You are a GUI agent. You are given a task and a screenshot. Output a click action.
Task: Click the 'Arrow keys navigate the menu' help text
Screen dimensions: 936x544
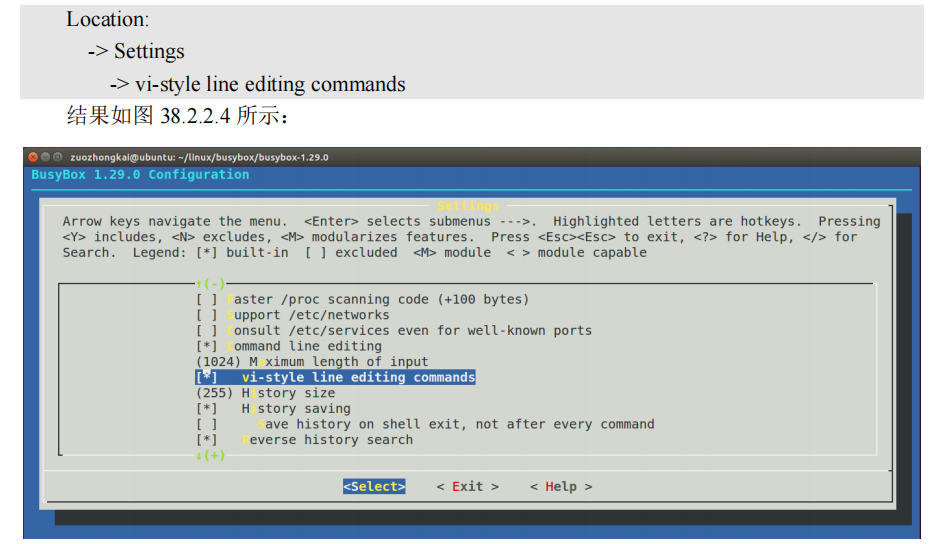click(175, 222)
